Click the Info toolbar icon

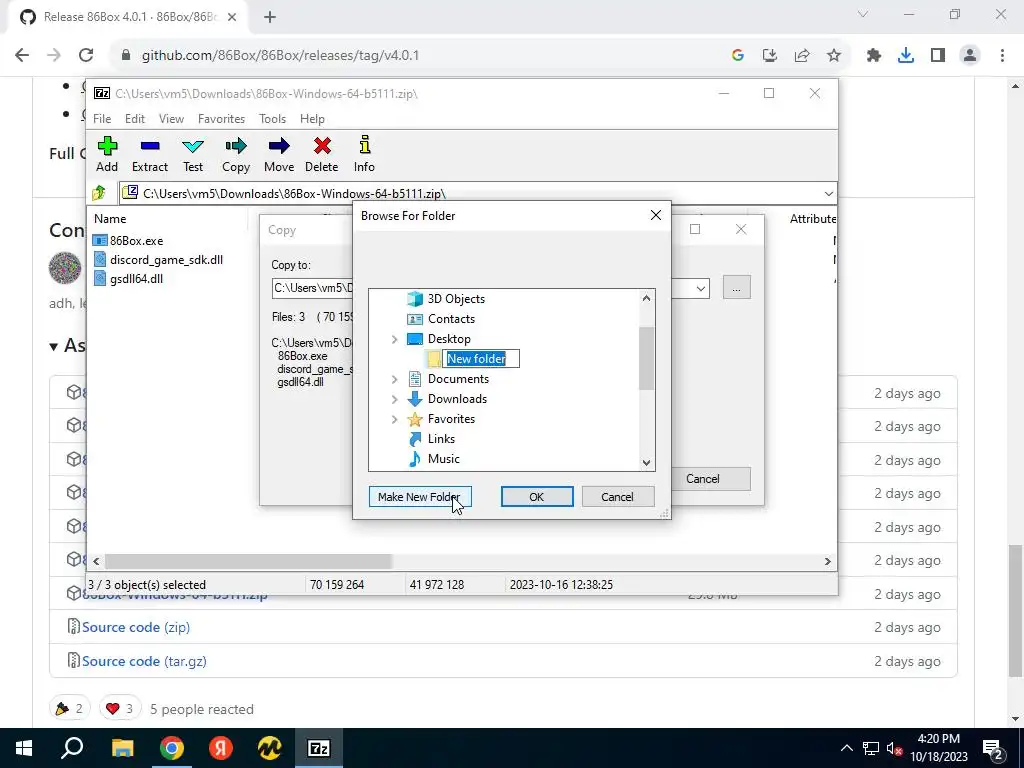pos(364,155)
